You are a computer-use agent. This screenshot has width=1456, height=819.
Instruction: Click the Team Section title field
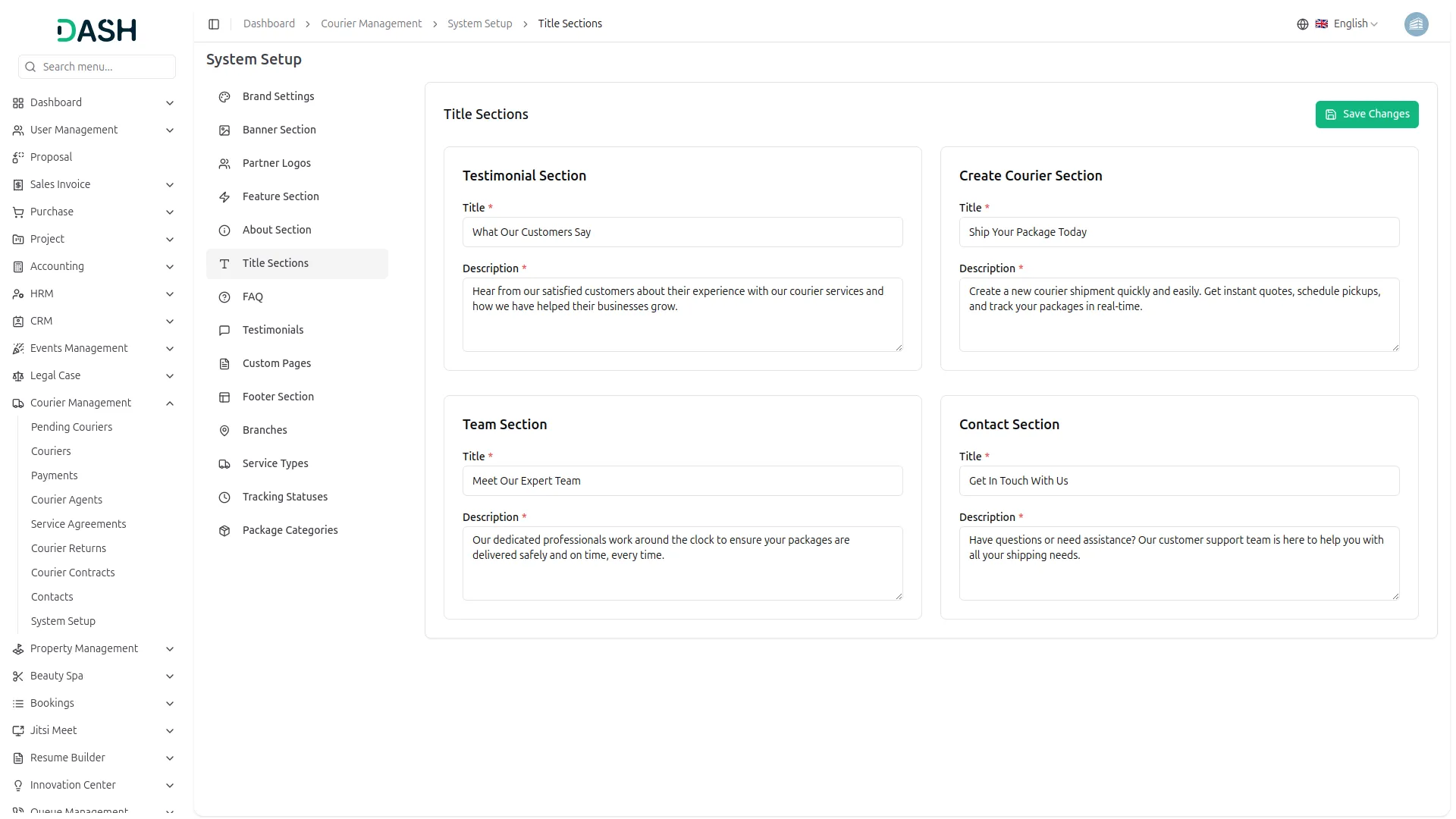[682, 481]
